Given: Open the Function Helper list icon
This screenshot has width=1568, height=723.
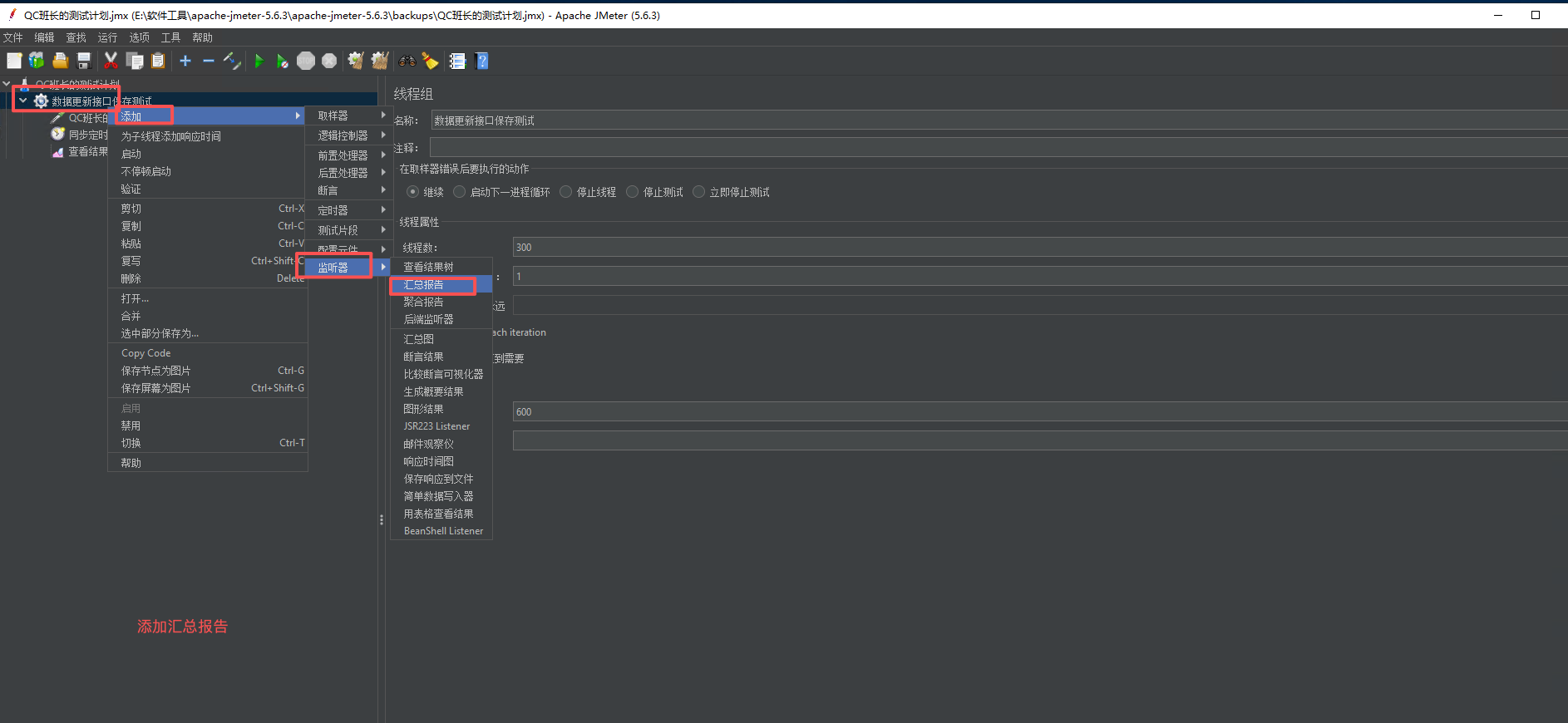Looking at the screenshot, I should [457, 61].
